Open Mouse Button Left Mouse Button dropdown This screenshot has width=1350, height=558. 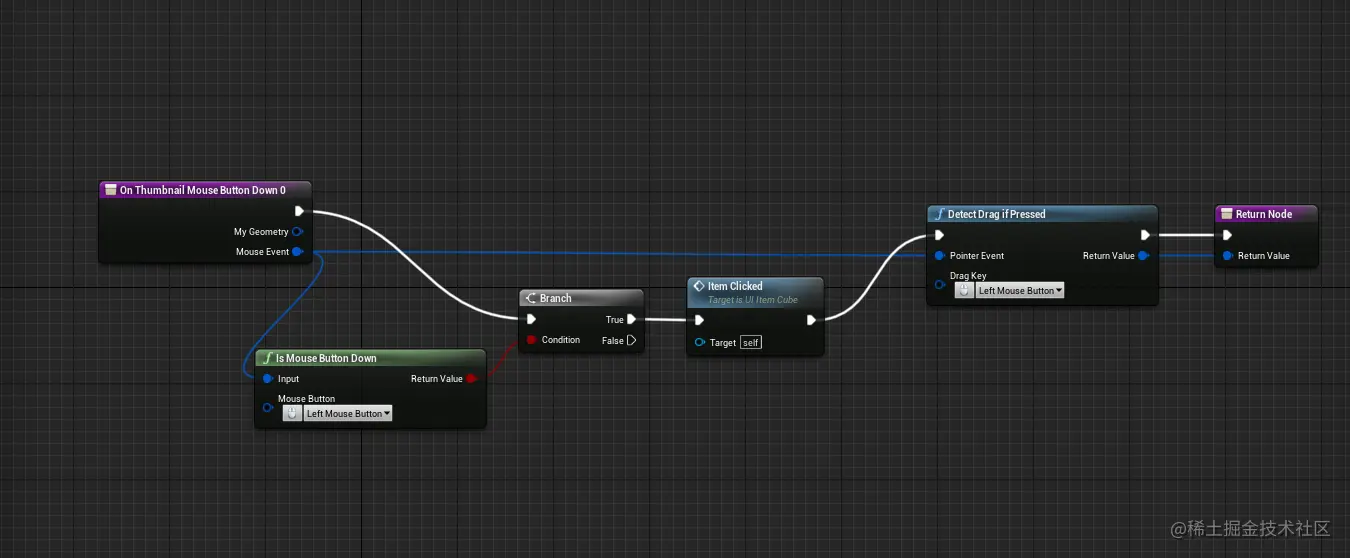tap(348, 413)
